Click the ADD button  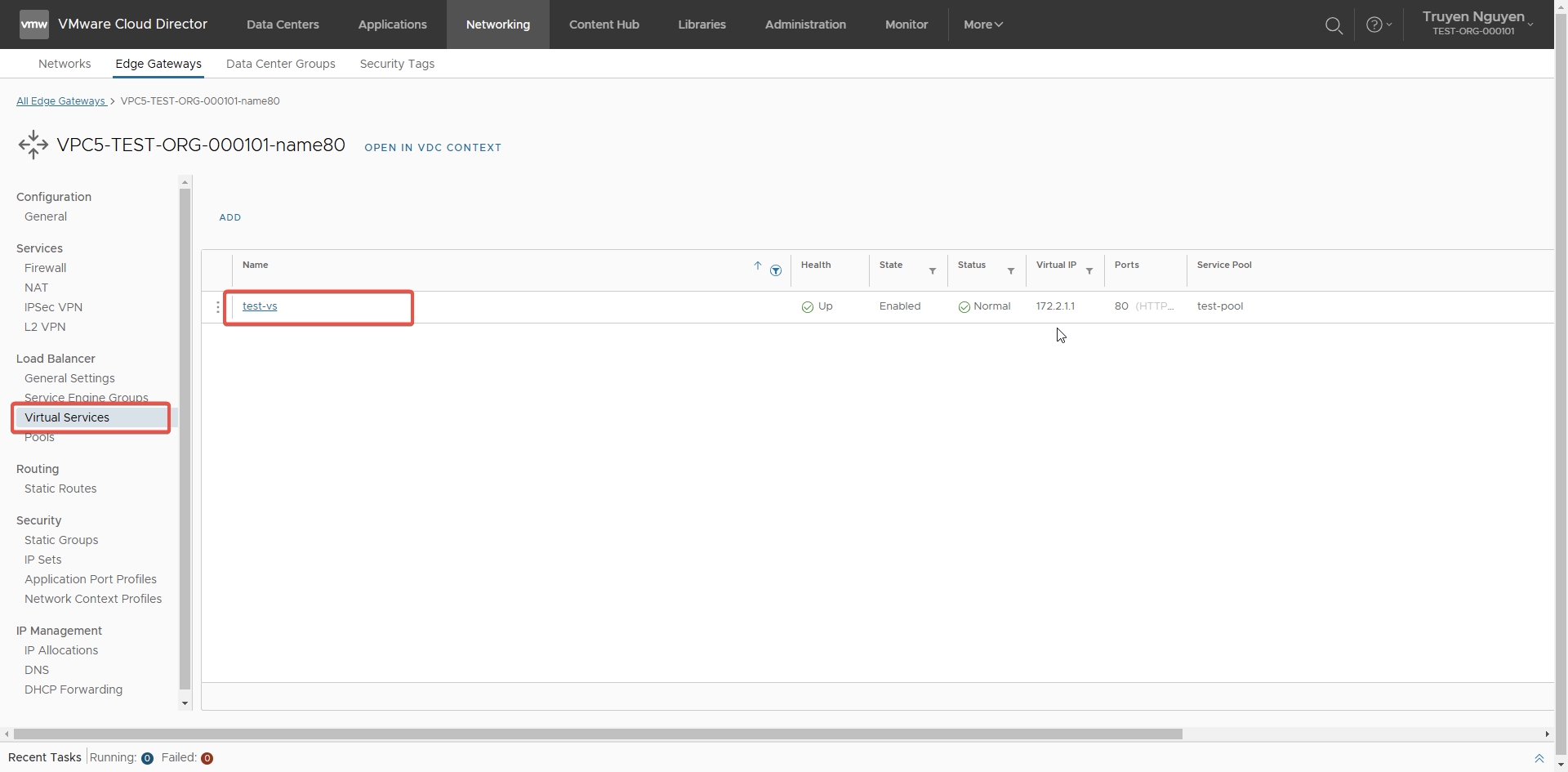point(229,217)
